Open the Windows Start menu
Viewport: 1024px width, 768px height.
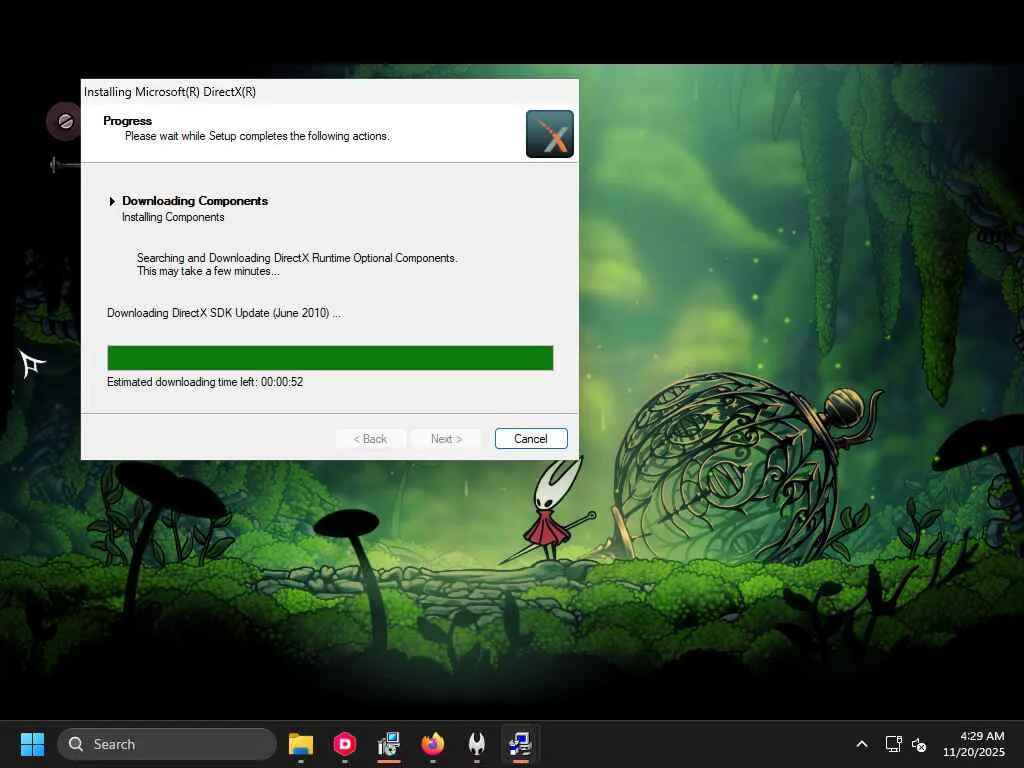[32, 744]
